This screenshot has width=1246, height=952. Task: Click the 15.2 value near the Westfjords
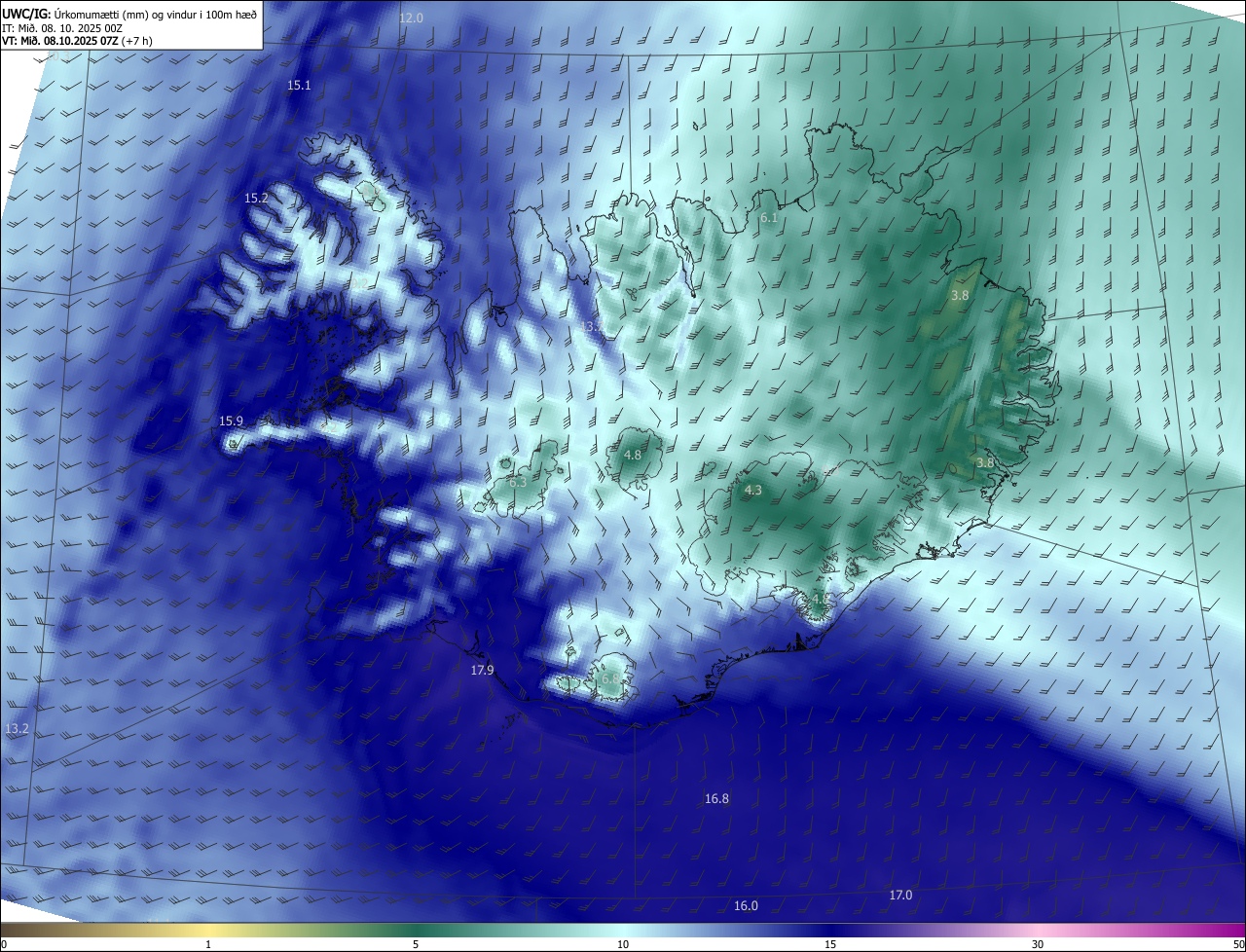[x=256, y=198]
